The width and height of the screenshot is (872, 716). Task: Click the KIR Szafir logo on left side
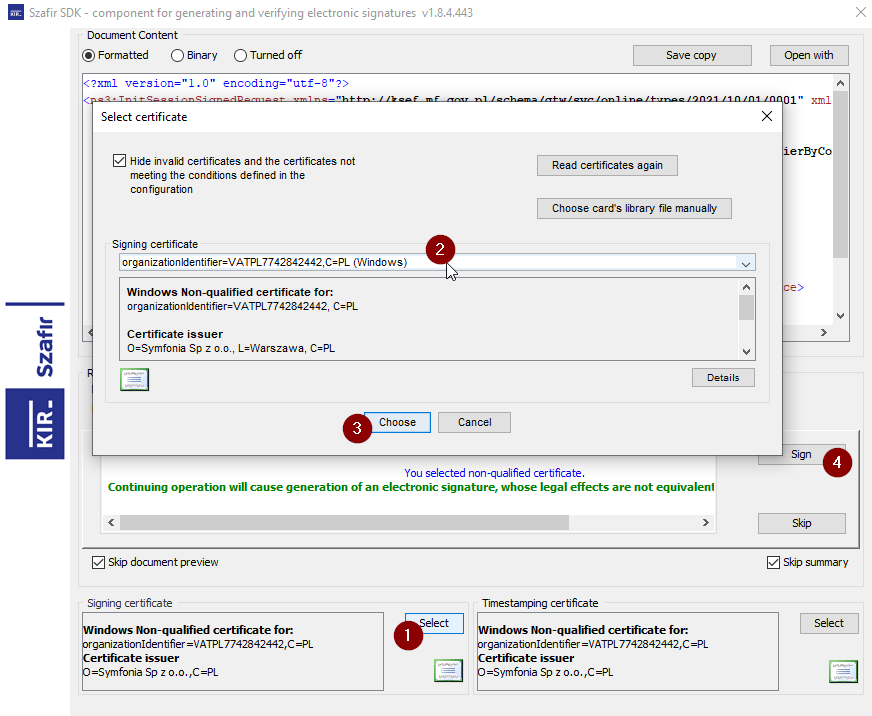click(35, 381)
